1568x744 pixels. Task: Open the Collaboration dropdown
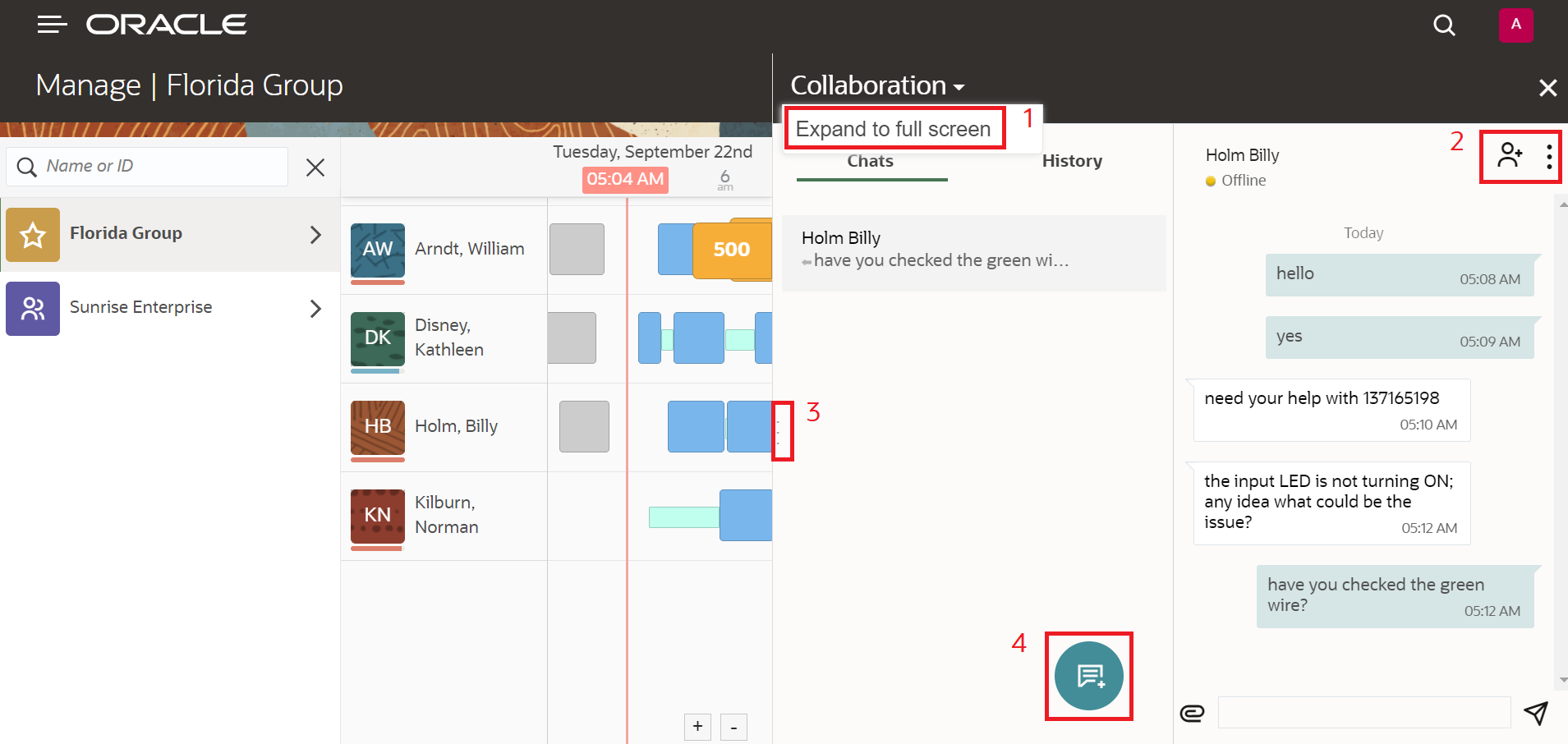click(x=876, y=85)
